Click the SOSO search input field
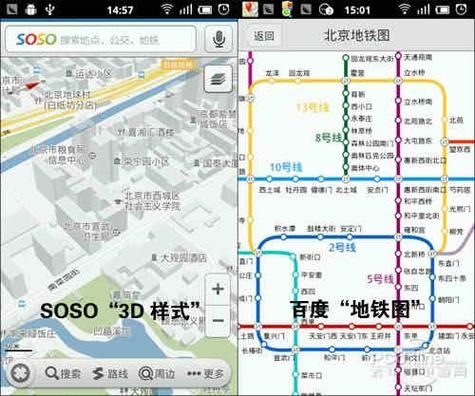Screen dimensions: 475x396 click(101, 39)
